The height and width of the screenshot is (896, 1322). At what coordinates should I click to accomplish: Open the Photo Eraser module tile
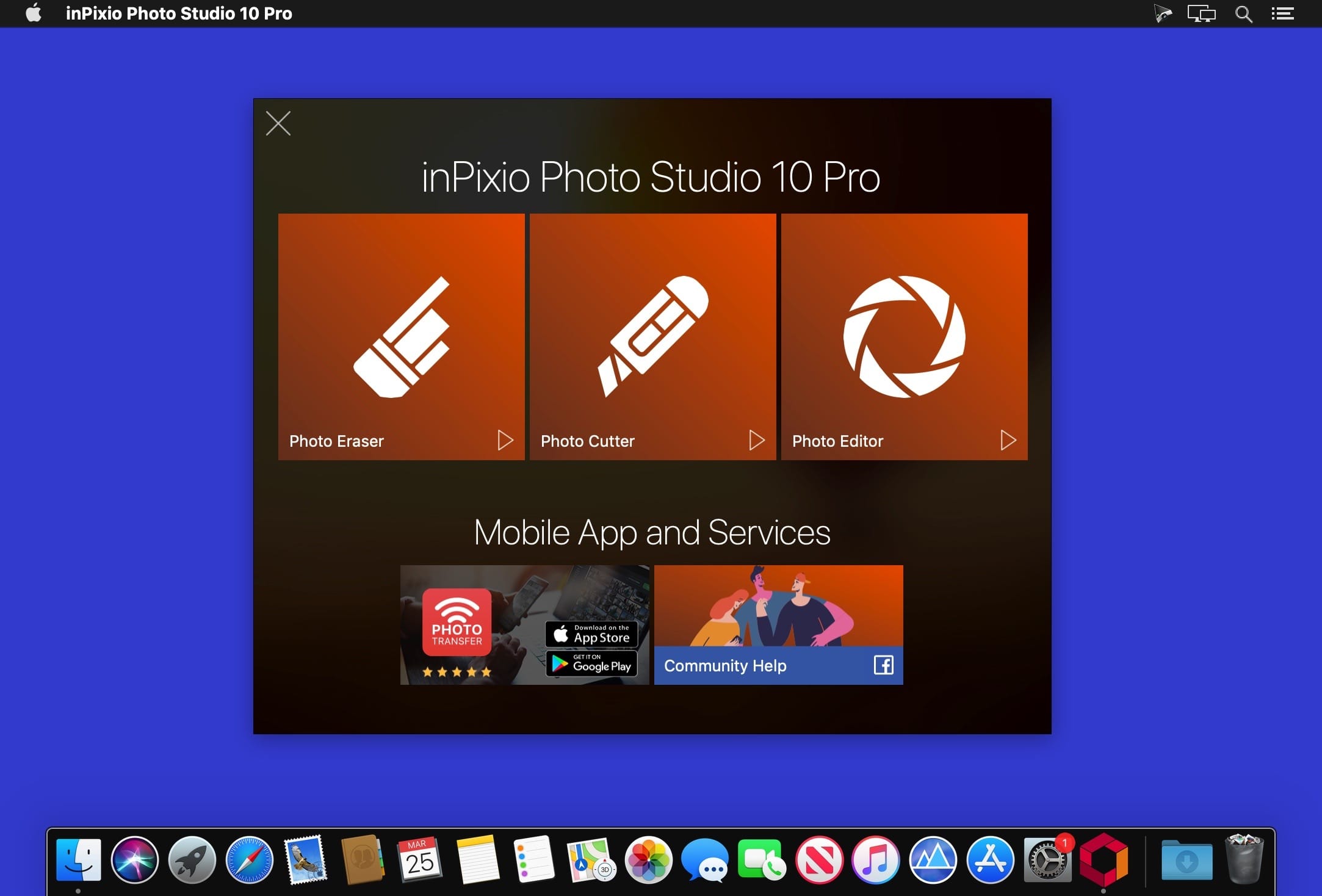tap(401, 336)
